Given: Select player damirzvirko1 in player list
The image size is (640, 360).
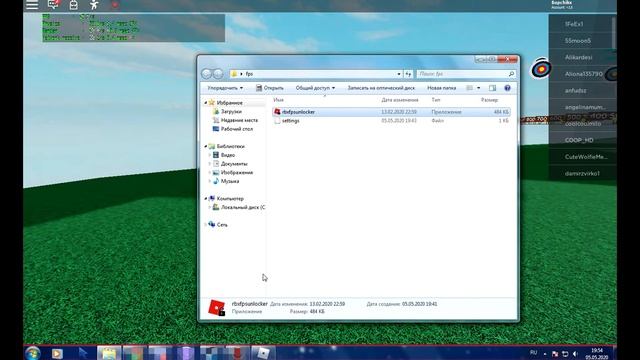Looking at the screenshot, I should pos(582,173).
